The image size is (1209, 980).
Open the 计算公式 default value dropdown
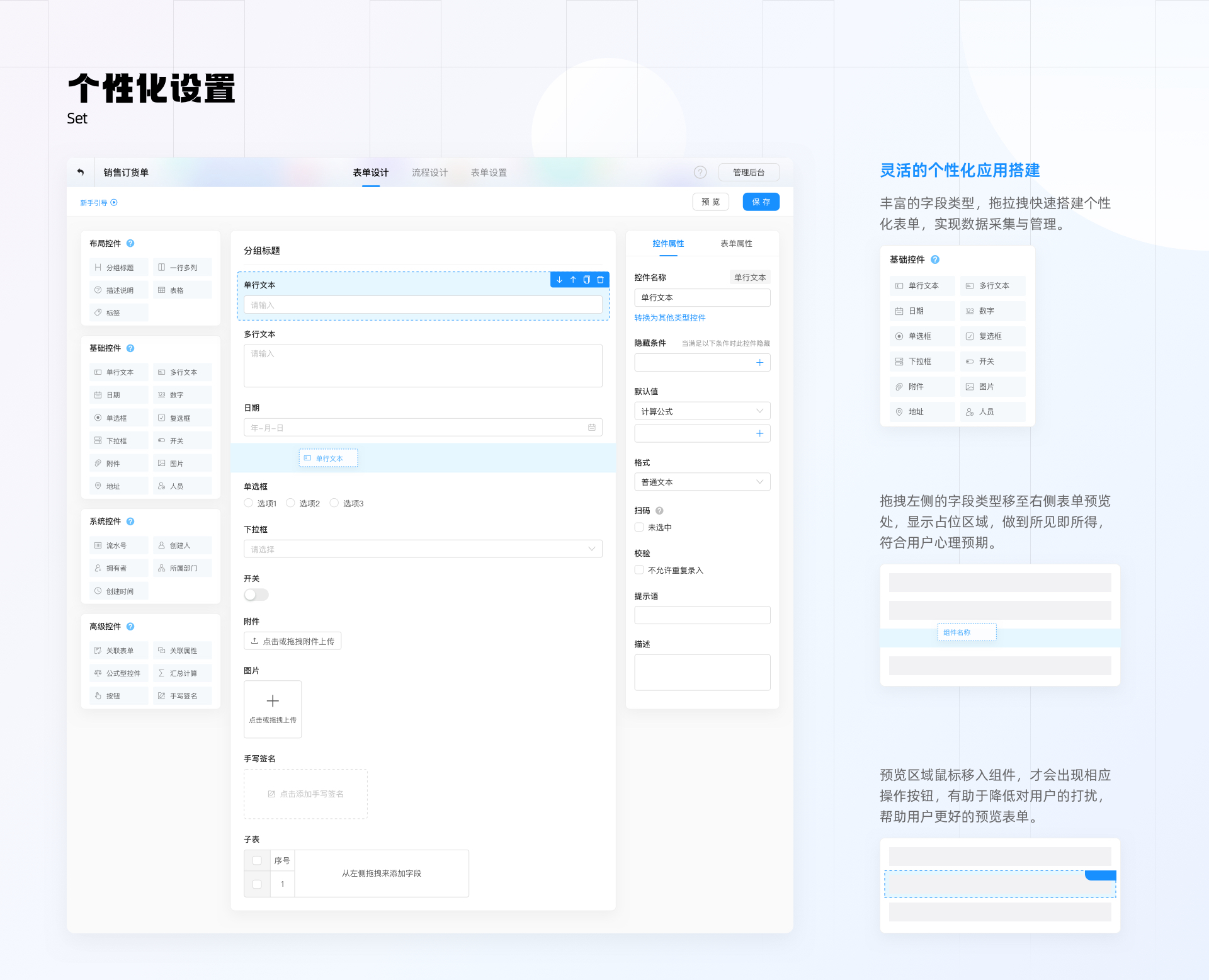[702, 411]
